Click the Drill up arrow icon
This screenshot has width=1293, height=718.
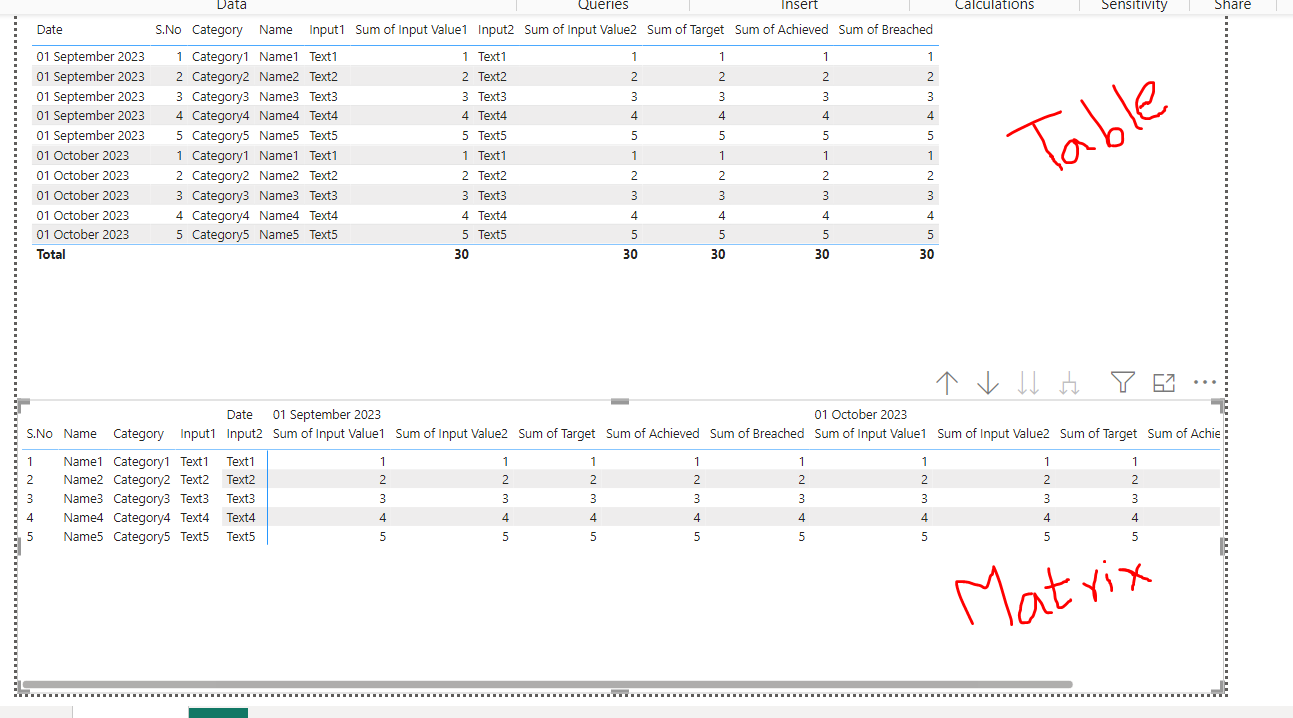[x=947, y=383]
